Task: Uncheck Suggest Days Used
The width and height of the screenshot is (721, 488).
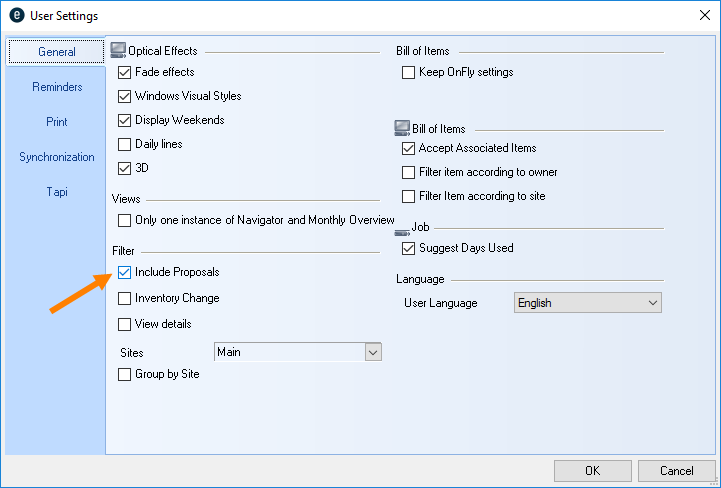Action: click(x=408, y=248)
